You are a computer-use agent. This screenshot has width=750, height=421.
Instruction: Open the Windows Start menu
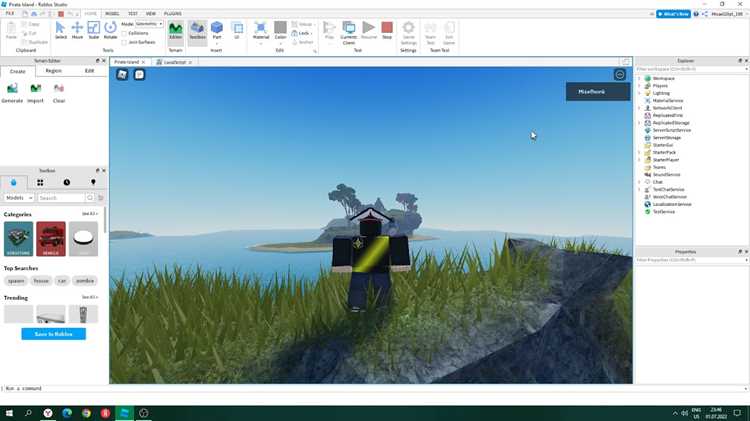pyautogui.click(x=9, y=412)
